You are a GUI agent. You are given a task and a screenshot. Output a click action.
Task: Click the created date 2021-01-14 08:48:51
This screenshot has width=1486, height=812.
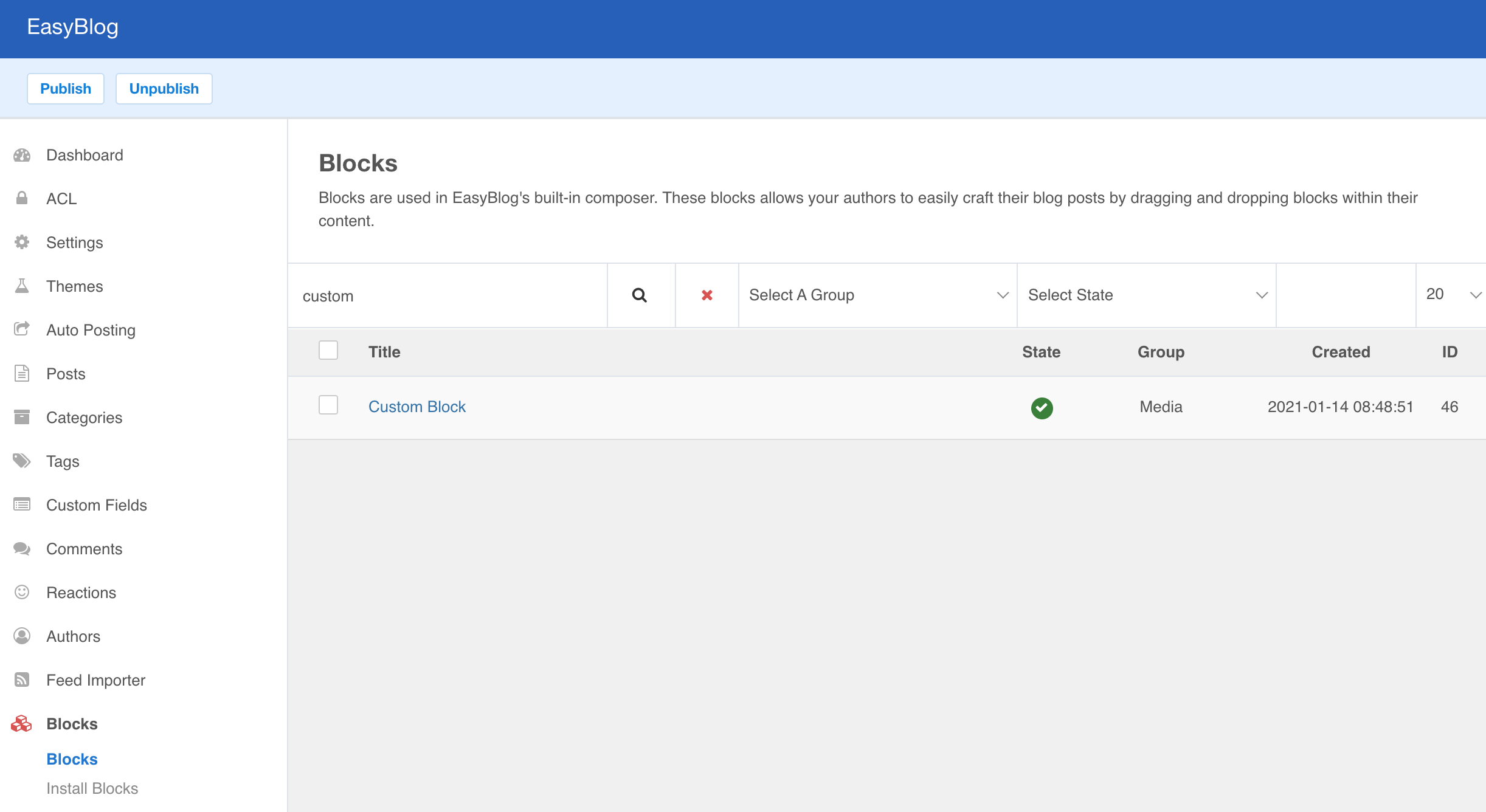[1341, 407]
